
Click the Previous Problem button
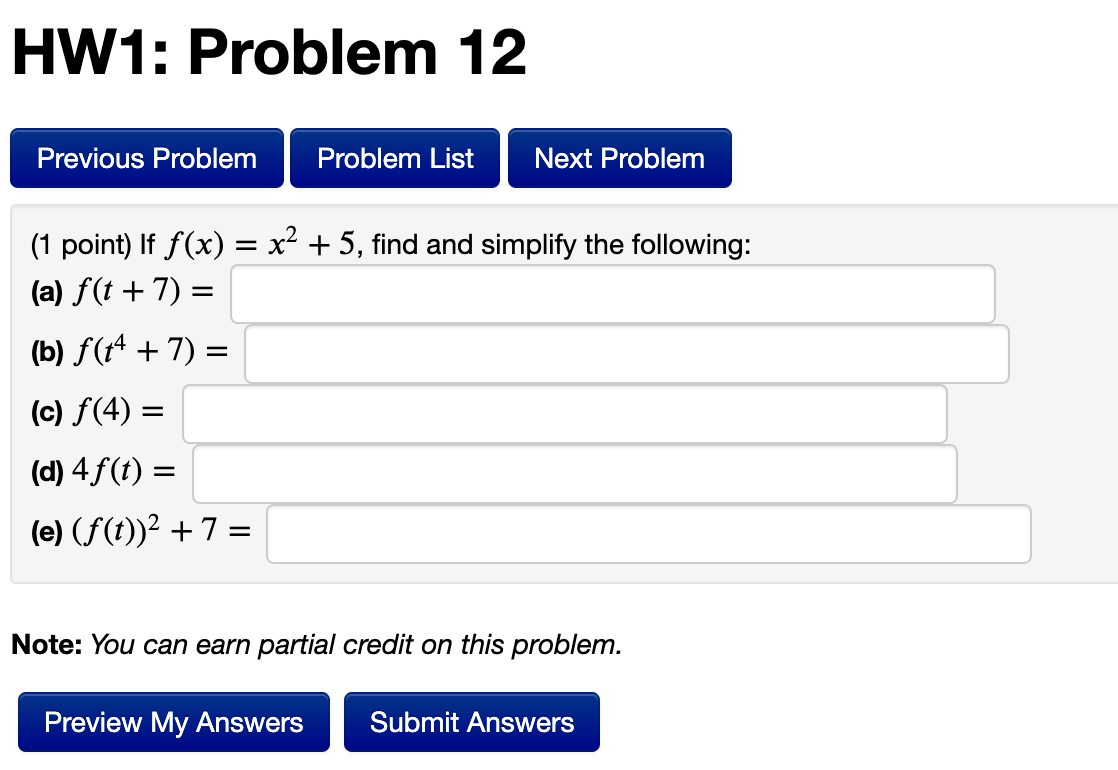click(146, 157)
